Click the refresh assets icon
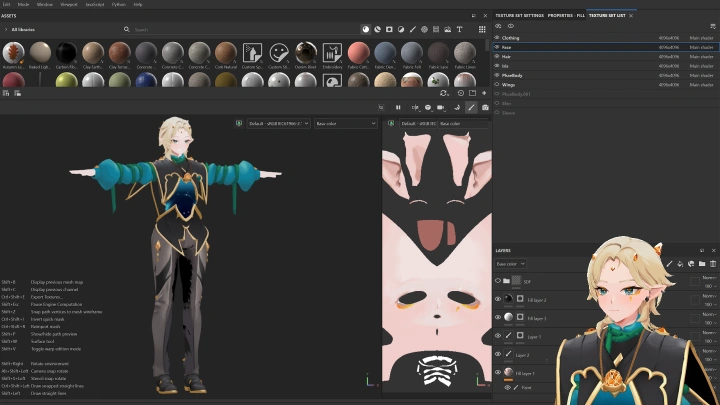Viewport: 720px width, 405px height. coord(443,93)
